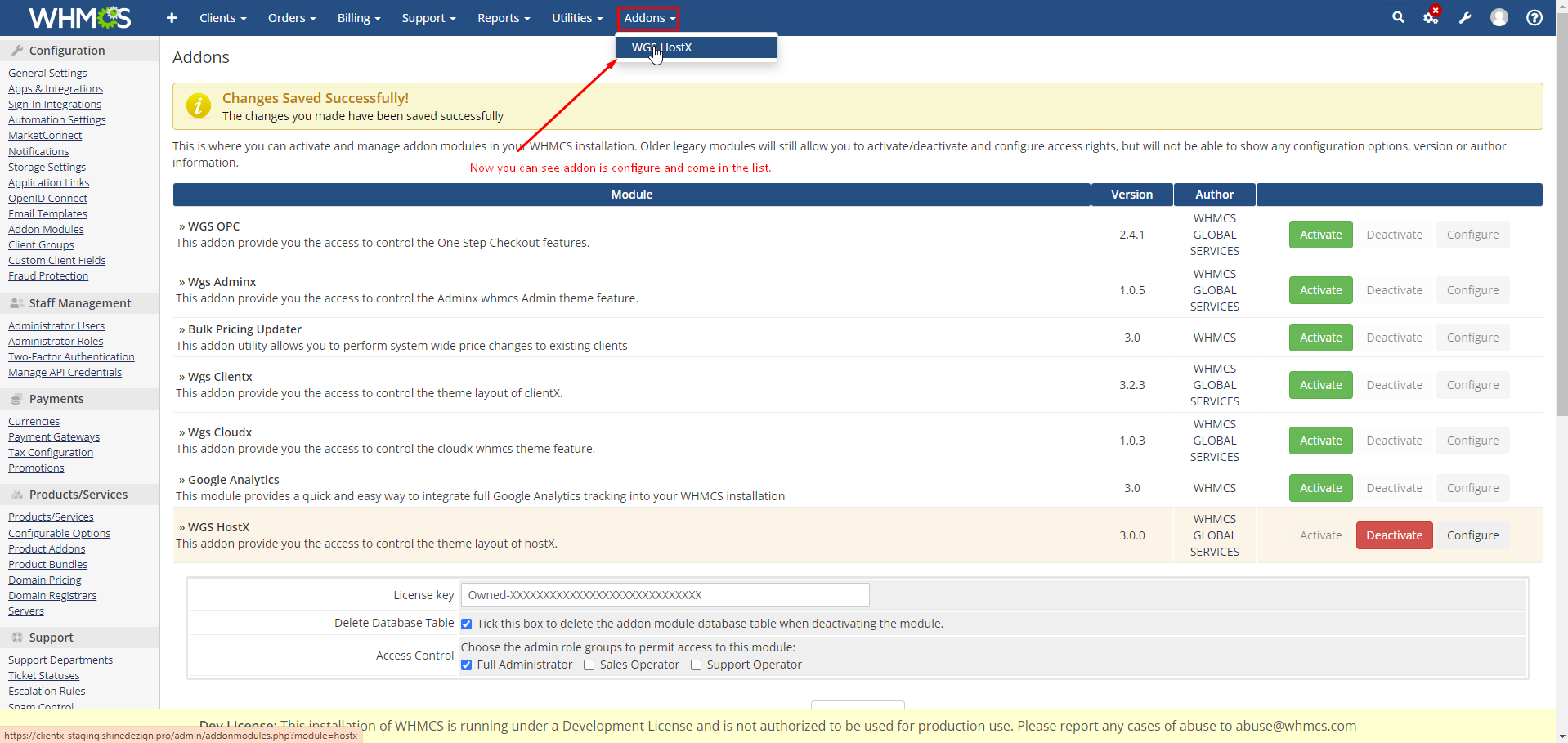Open the Payment Gateways sidebar link
The image size is (1568, 743).
point(54,437)
